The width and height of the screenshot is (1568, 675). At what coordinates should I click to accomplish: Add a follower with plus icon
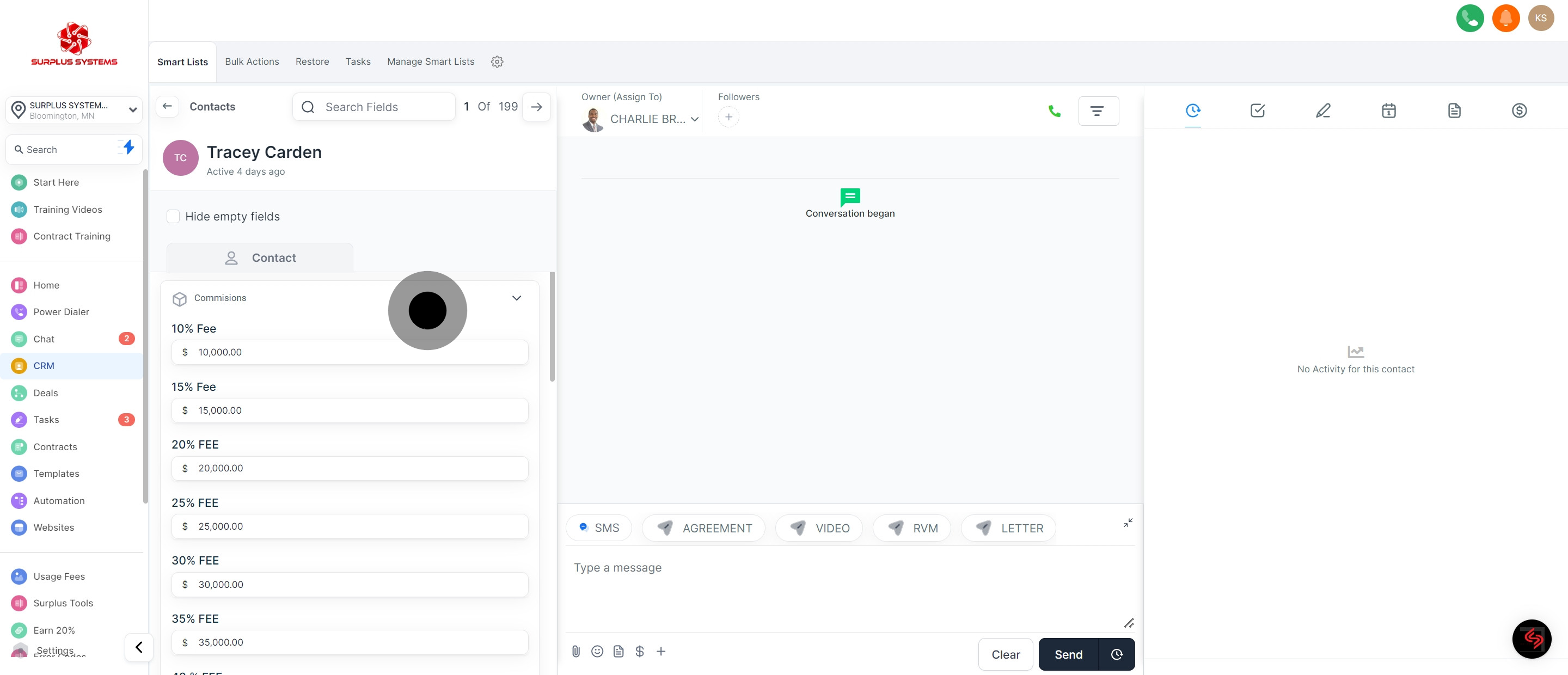point(728,117)
